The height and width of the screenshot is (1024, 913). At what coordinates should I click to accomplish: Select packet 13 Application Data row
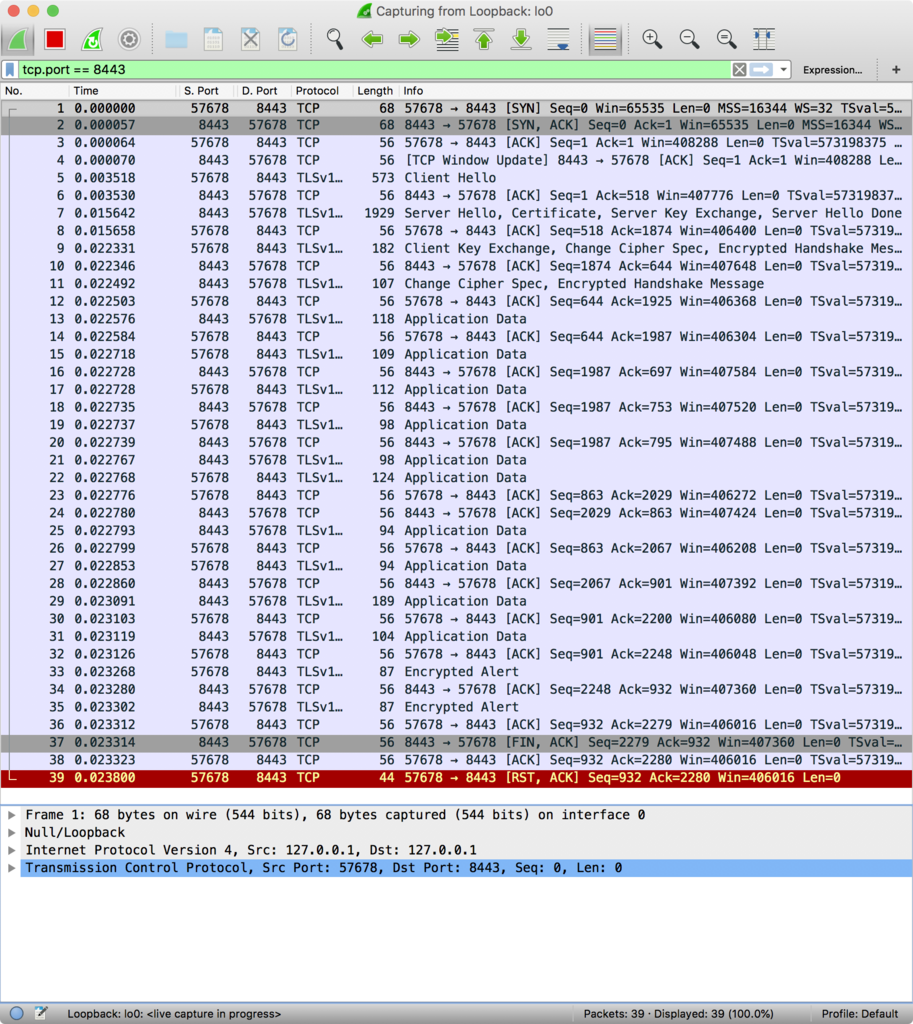(456, 319)
